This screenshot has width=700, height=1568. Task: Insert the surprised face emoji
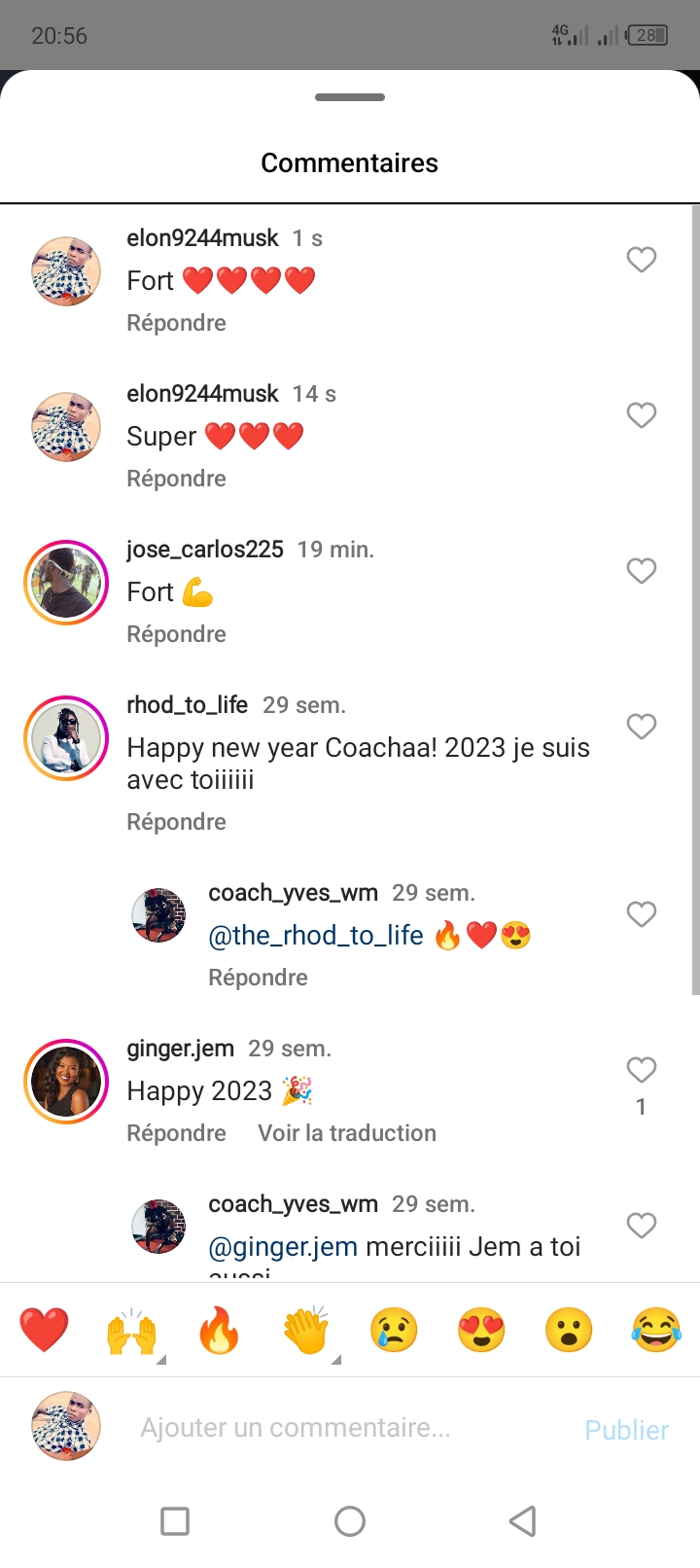tap(569, 1330)
